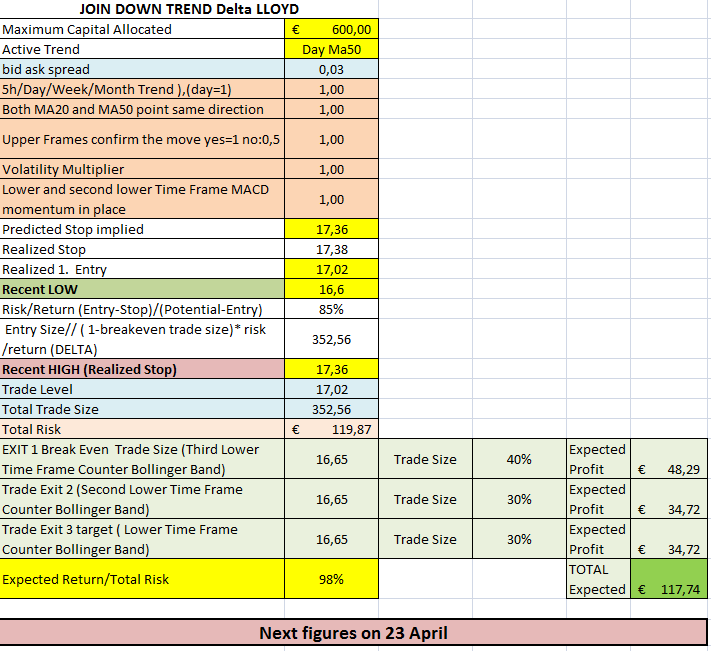711x651 pixels.
Task: Click the 1,00 value beside MACD momentum row
Action: click(331, 199)
